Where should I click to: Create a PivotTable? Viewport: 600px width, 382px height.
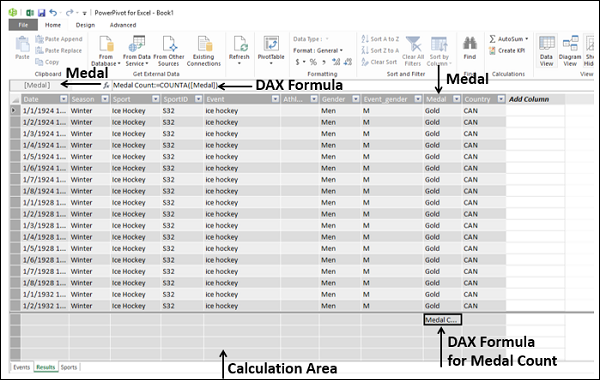(271, 50)
